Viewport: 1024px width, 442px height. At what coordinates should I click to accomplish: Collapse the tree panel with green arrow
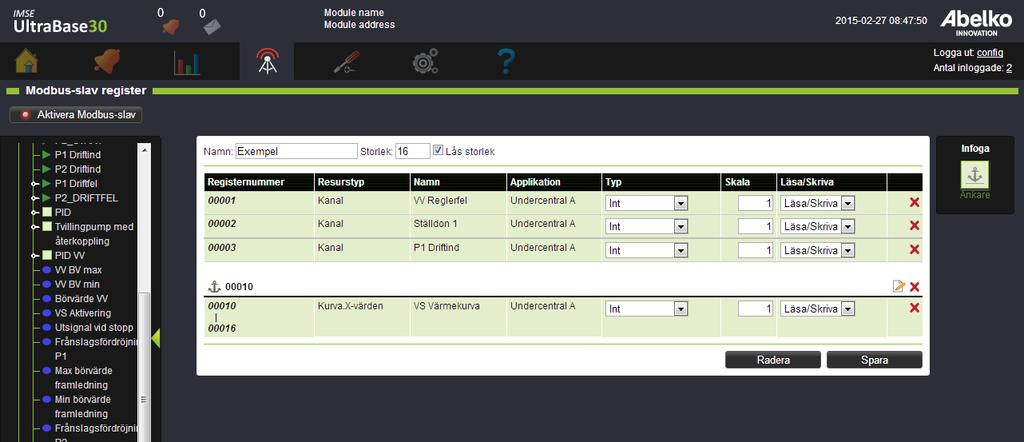(155, 338)
